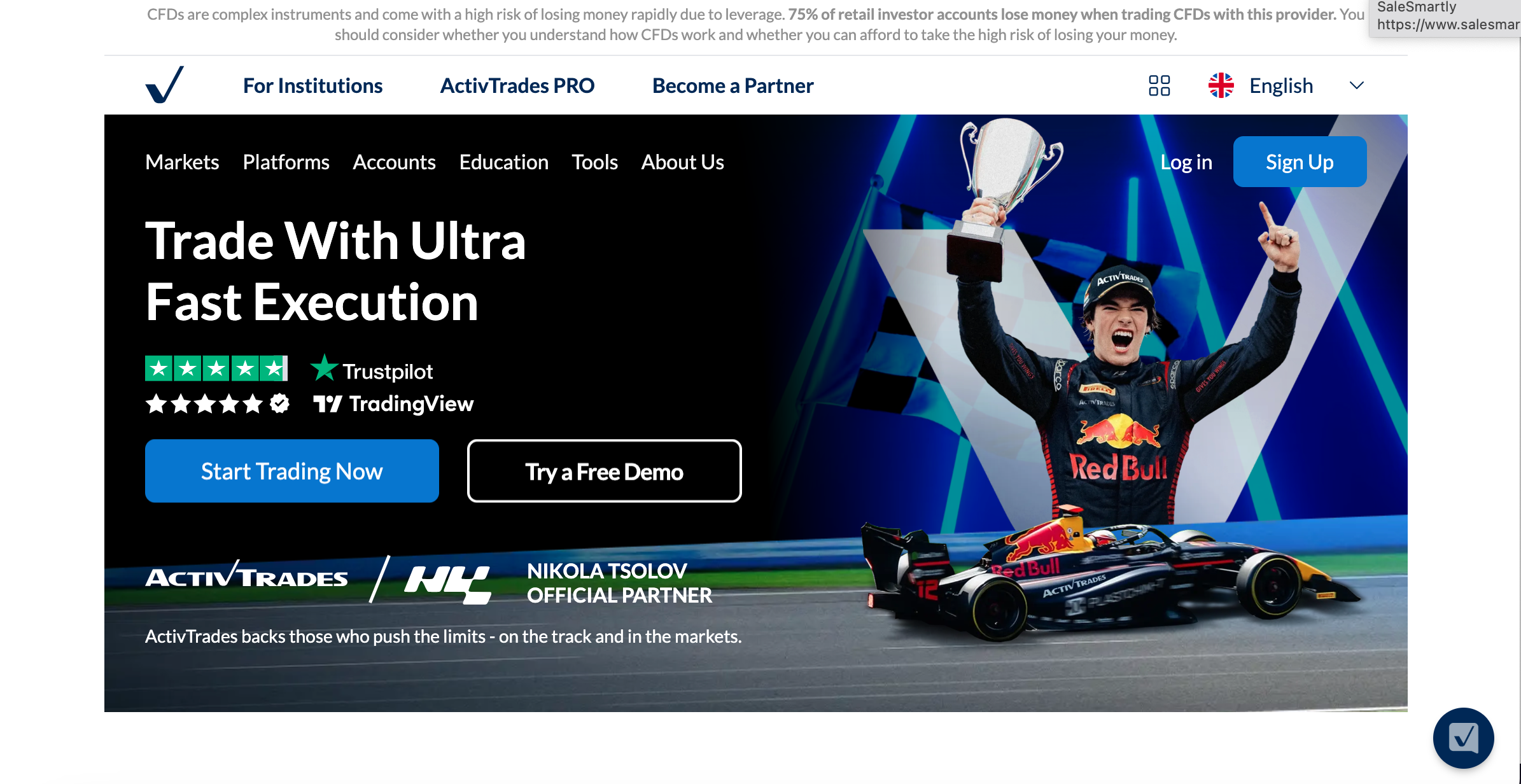Open the Platforms menu
The width and height of the screenshot is (1521, 784).
tap(286, 162)
